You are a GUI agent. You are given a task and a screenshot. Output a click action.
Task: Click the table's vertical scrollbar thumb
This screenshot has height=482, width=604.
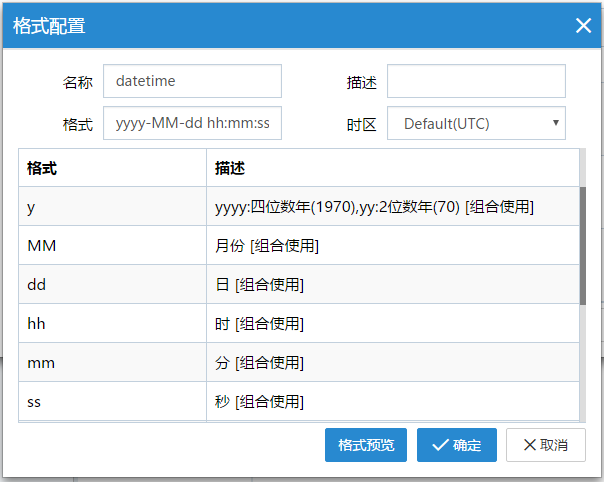[582, 245]
